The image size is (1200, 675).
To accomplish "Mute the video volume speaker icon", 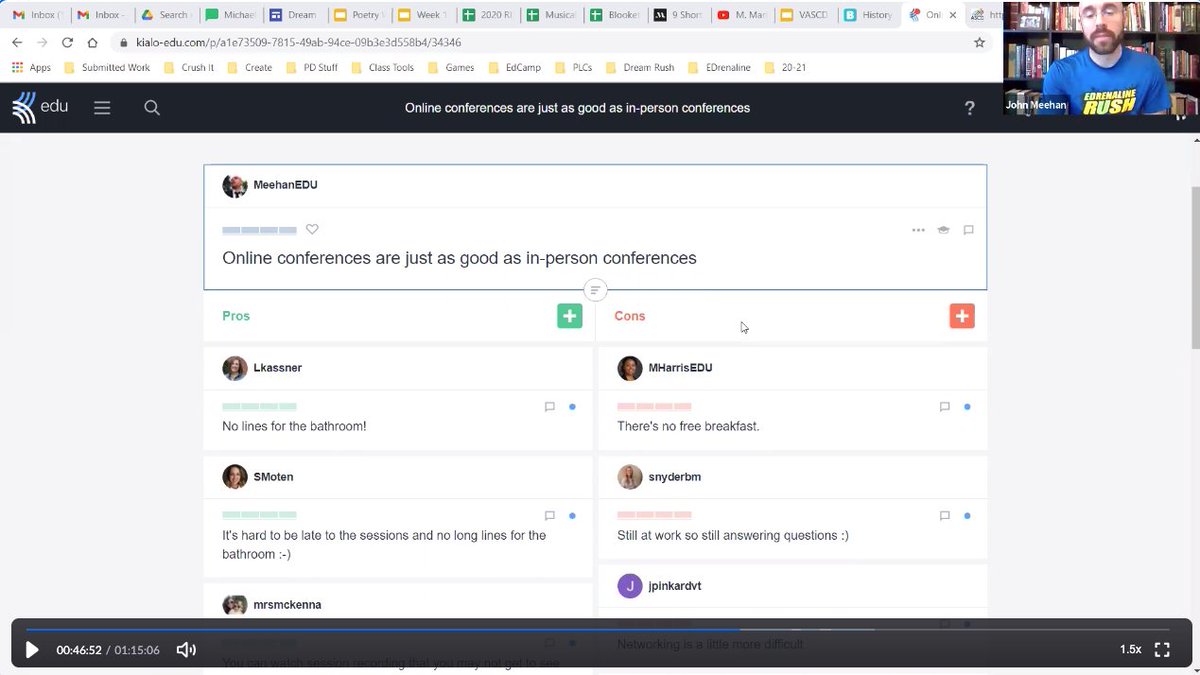I will pos(186,650).
